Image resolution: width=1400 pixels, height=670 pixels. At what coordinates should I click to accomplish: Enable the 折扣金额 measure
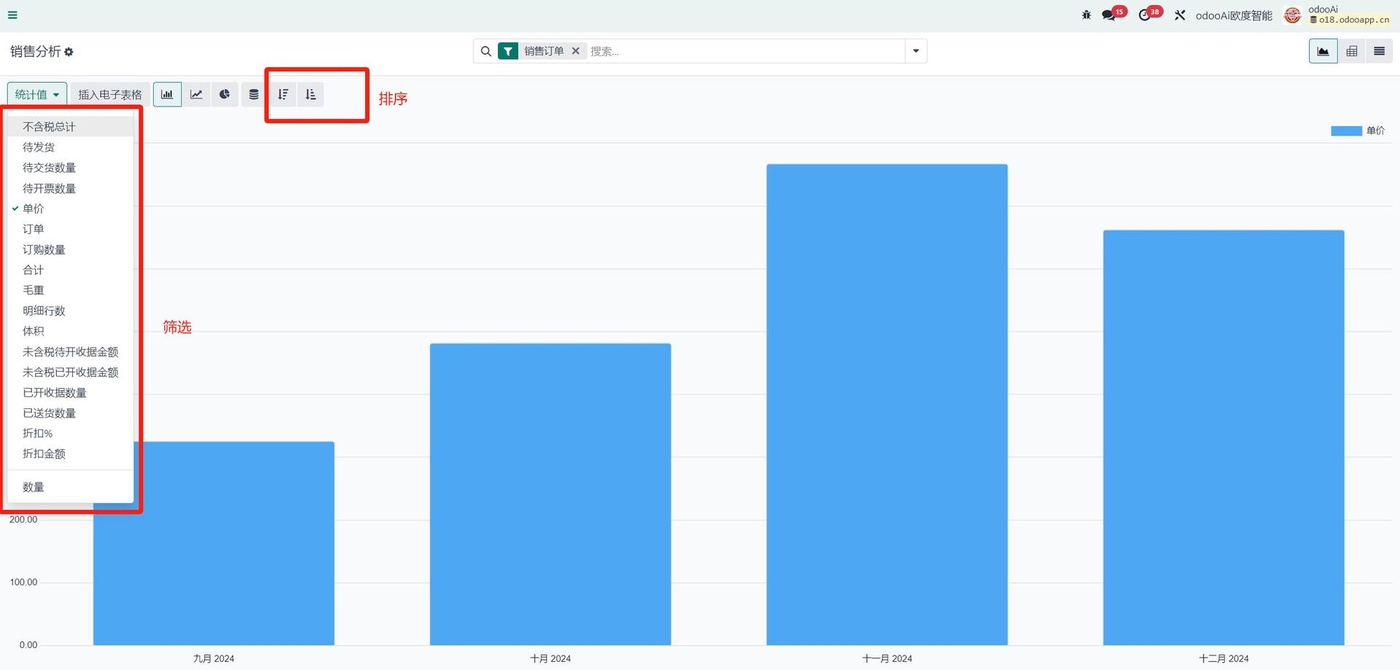point(44,454)
